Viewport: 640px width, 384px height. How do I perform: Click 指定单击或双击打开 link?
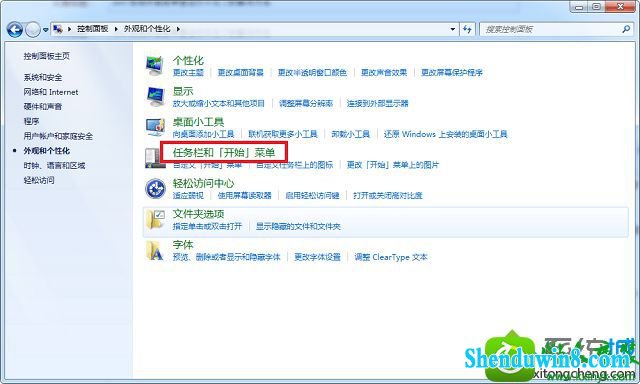pyautogui.click(x=207, y=226)
